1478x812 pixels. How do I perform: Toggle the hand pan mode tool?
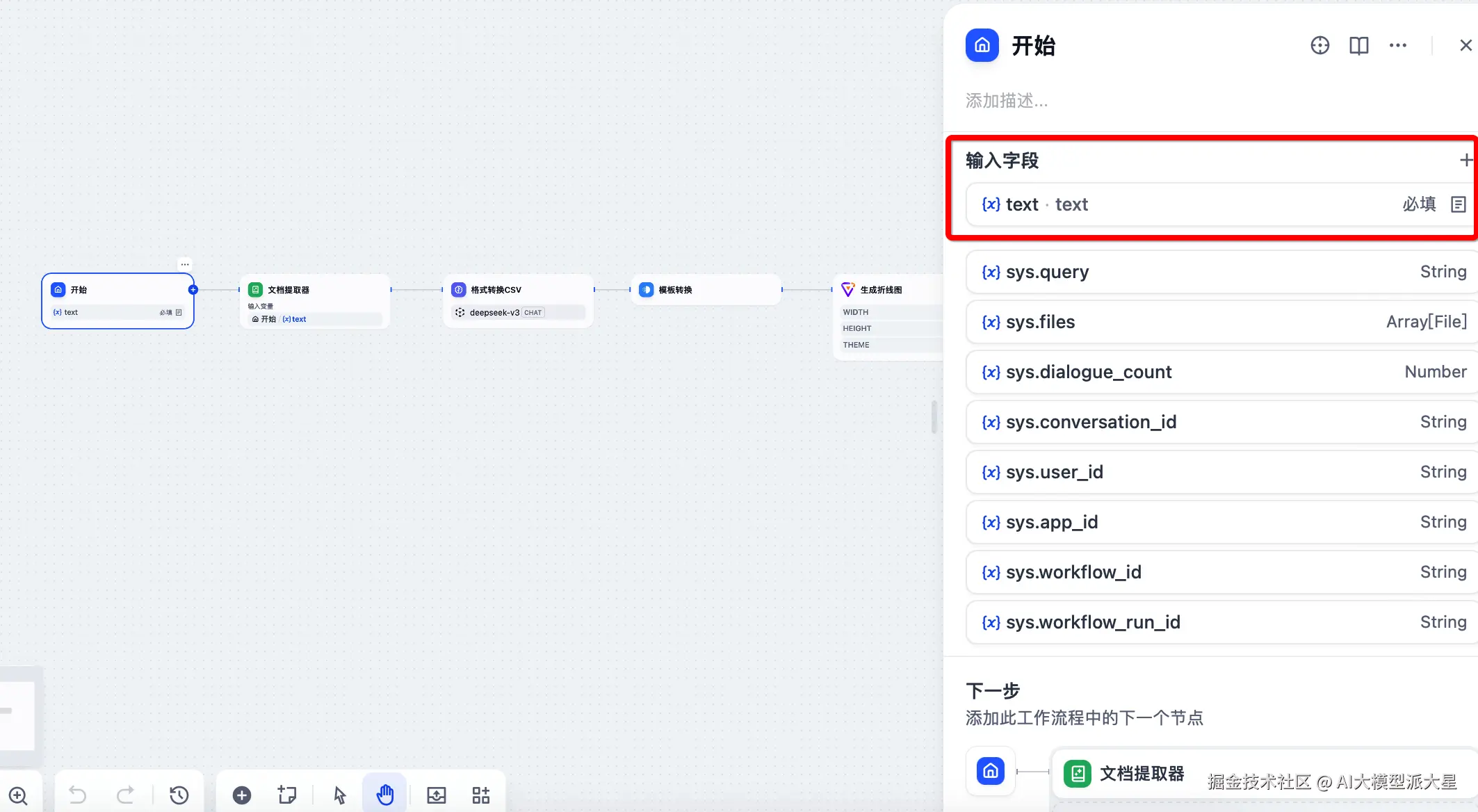pyautogui.click(x=385, y=795)
